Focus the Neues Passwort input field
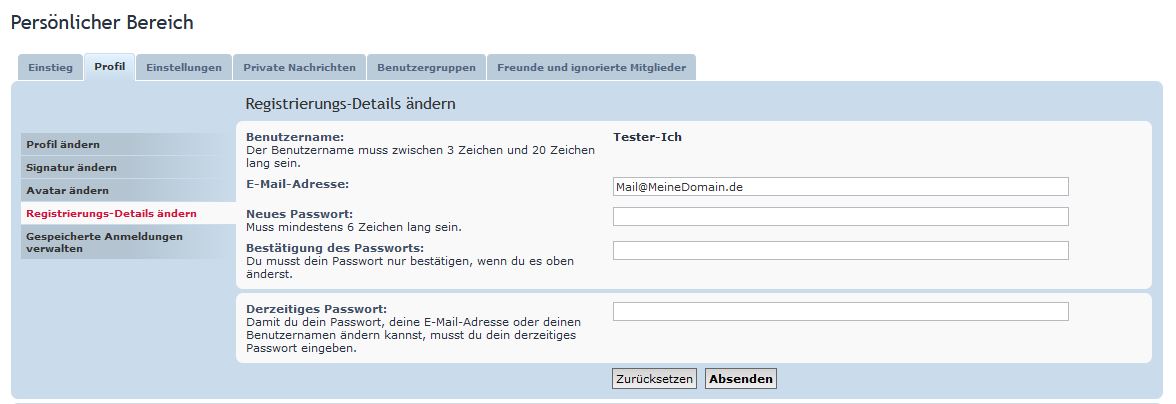Screen dimensions: 1176x404 click(x=840, y=217)
